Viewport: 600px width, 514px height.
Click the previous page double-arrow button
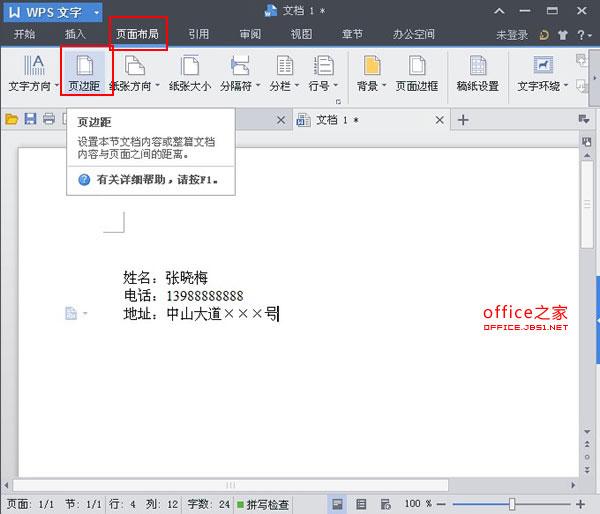pos(587,444)
